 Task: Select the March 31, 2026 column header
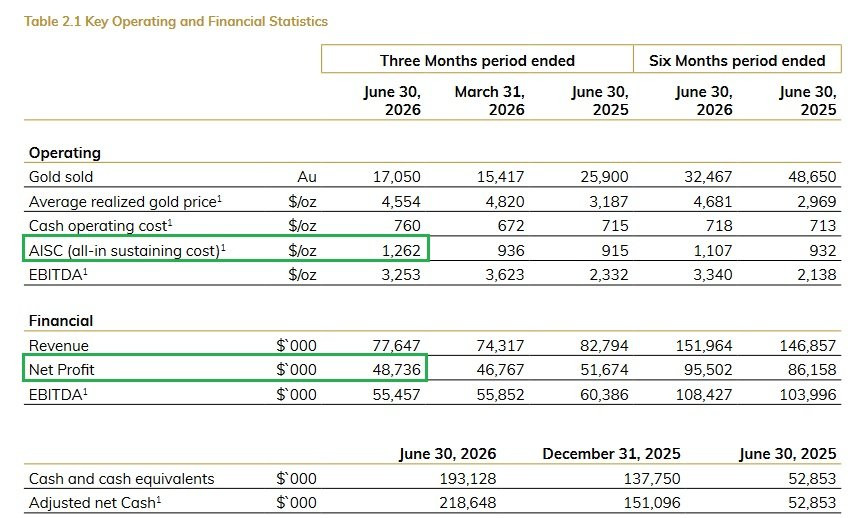pyautogui.click(x=490, y=100)
